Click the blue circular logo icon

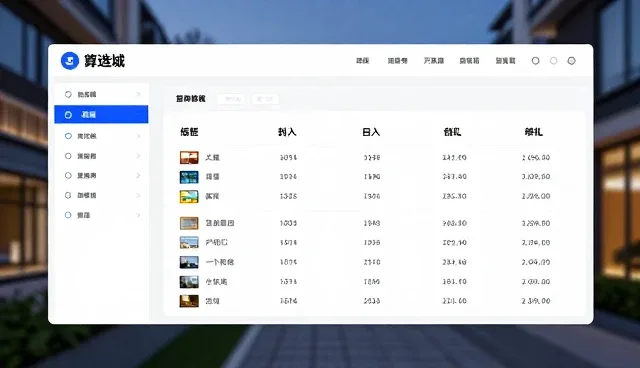tap(70, 61)
